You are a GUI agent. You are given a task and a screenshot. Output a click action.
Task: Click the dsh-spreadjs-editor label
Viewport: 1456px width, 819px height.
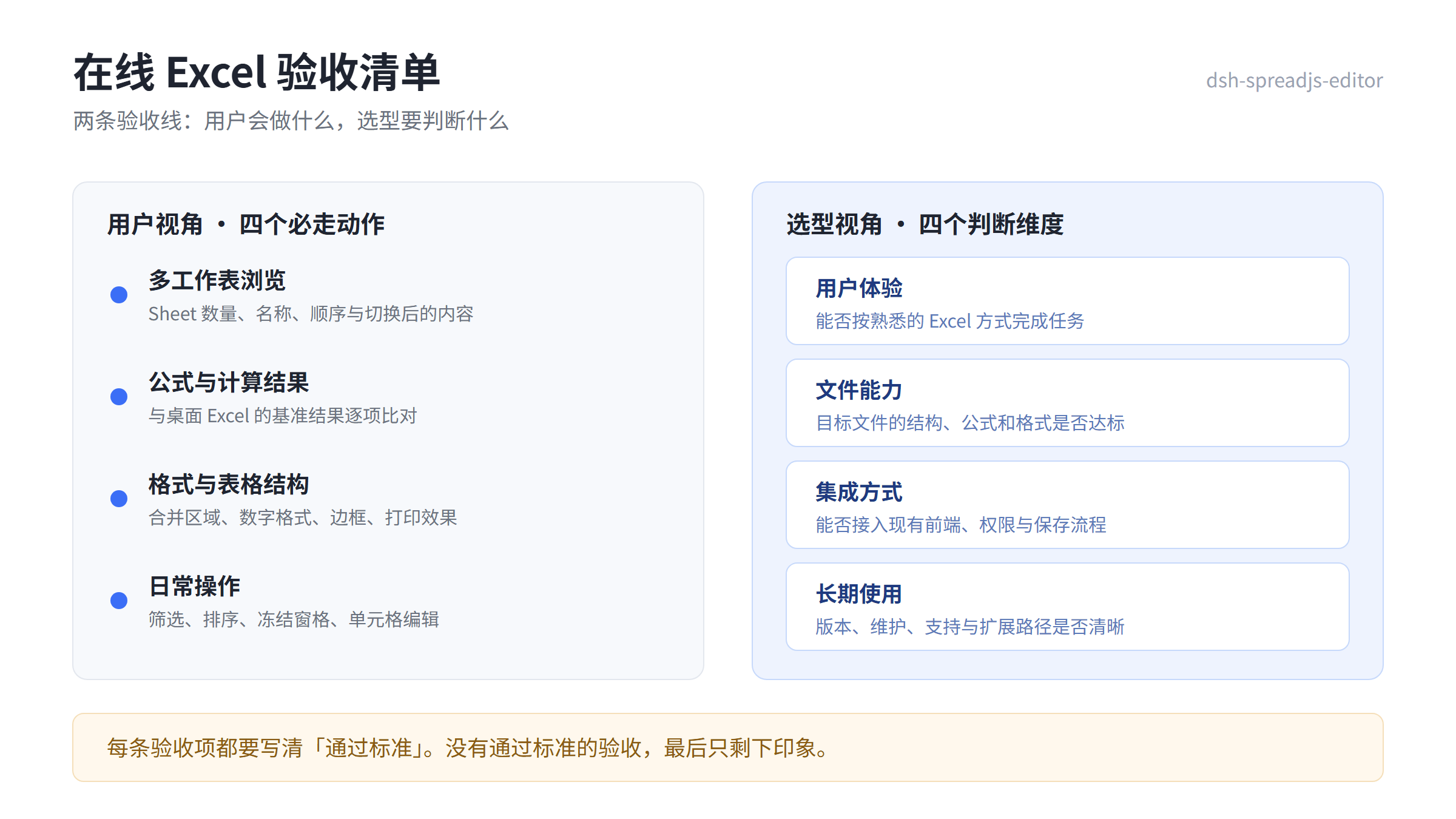(1294, 80)
